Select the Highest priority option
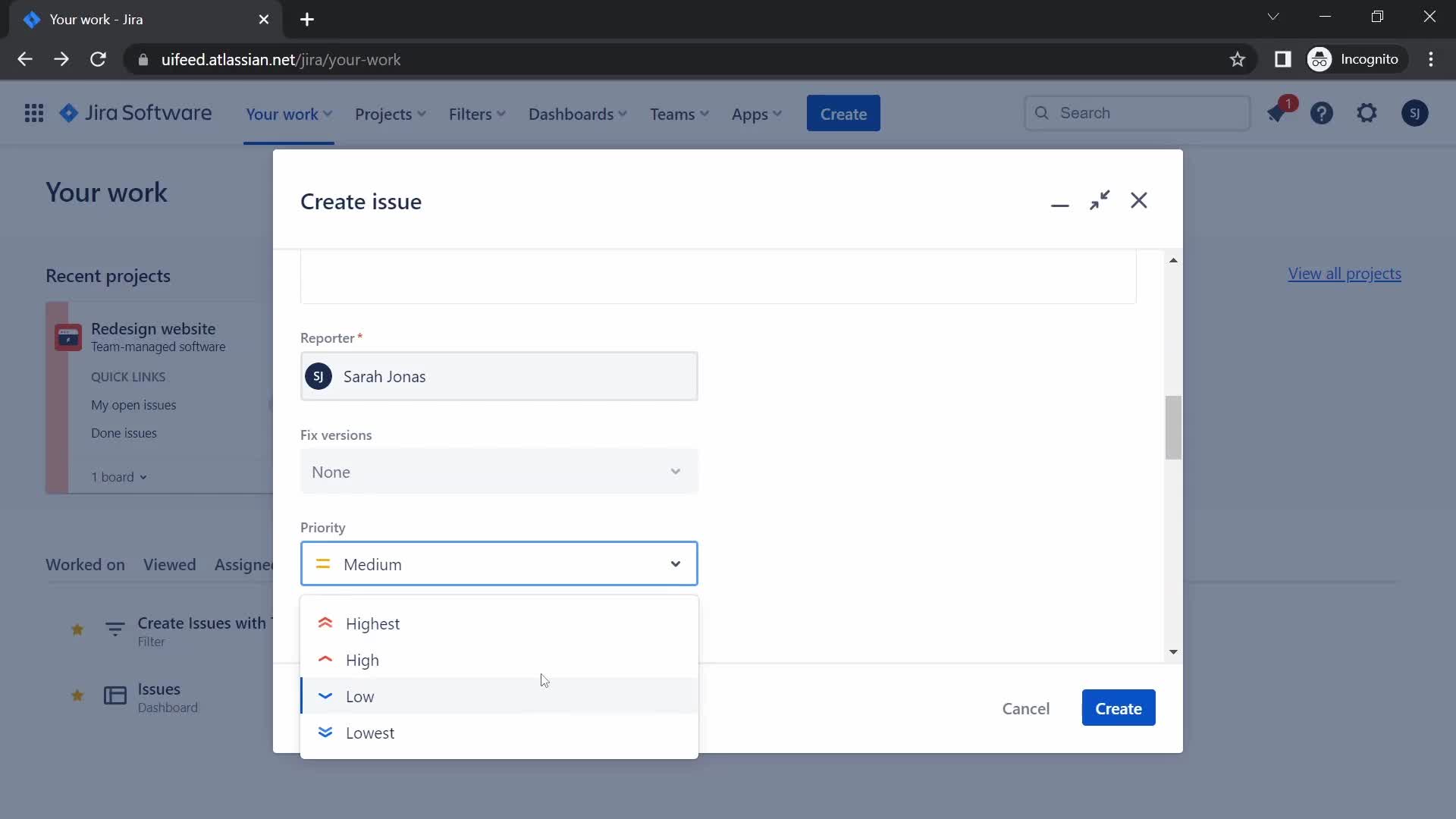 pos(372,623)
